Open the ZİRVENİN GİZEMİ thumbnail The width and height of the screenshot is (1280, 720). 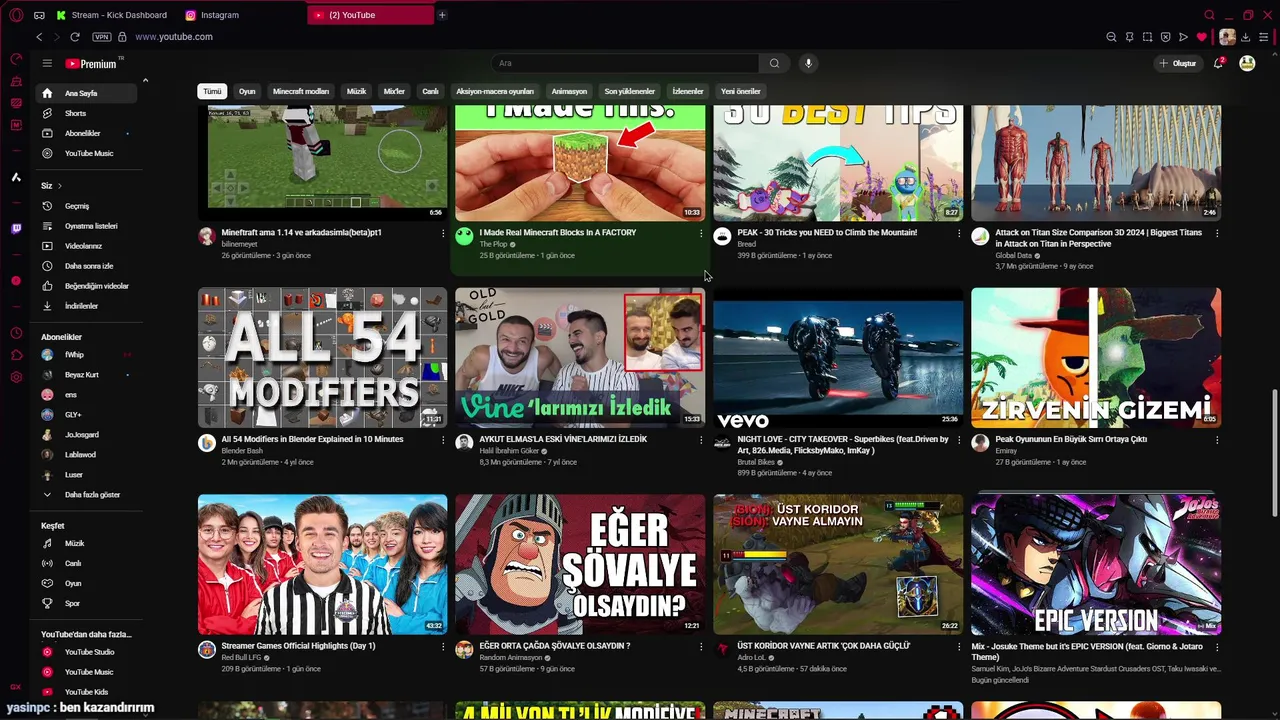pyautogui.click(x=1096, y=357)
